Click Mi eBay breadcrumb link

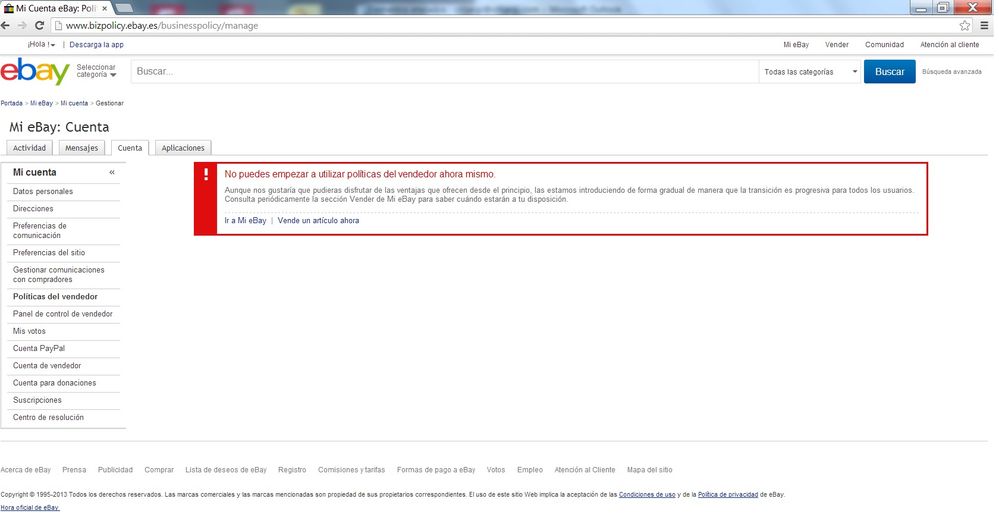click(x=41, y=103)
